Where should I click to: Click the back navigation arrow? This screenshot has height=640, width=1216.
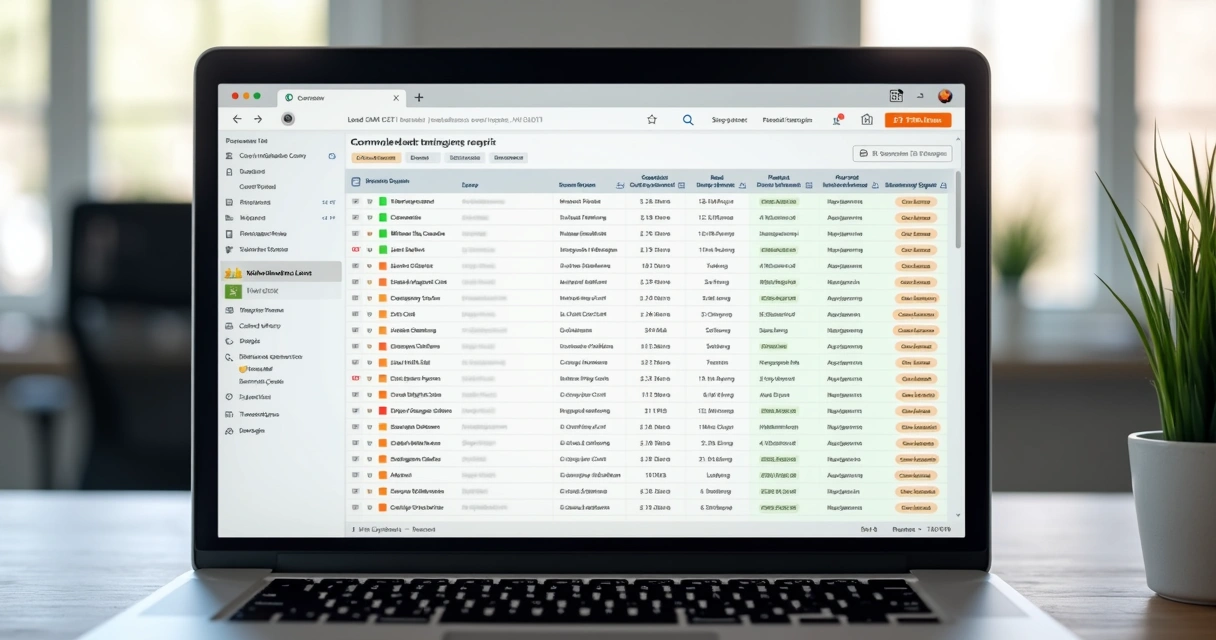tap(237, 119)
